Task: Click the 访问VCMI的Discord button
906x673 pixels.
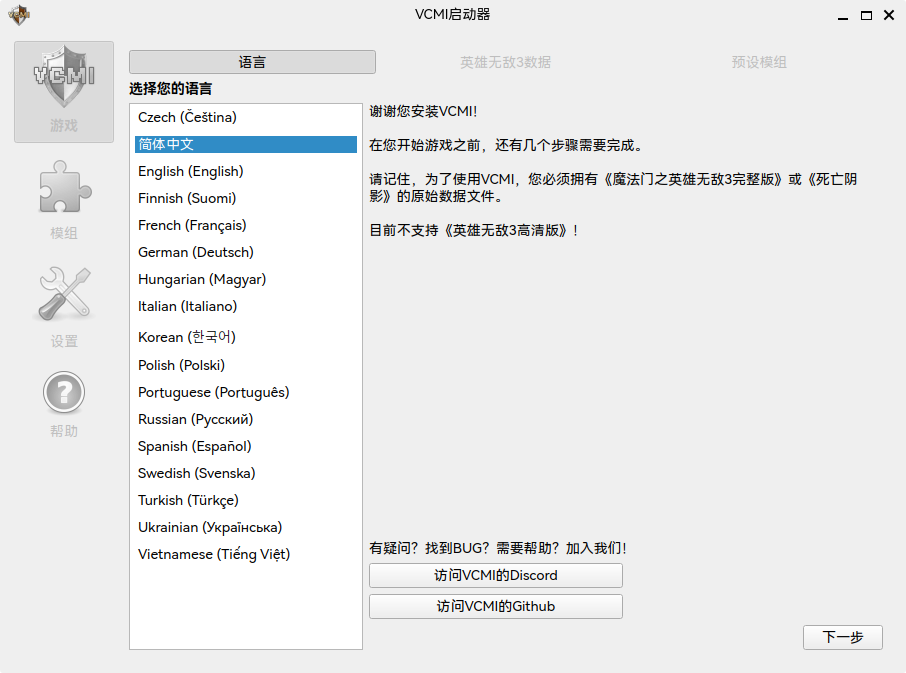Action: (496, 575)
